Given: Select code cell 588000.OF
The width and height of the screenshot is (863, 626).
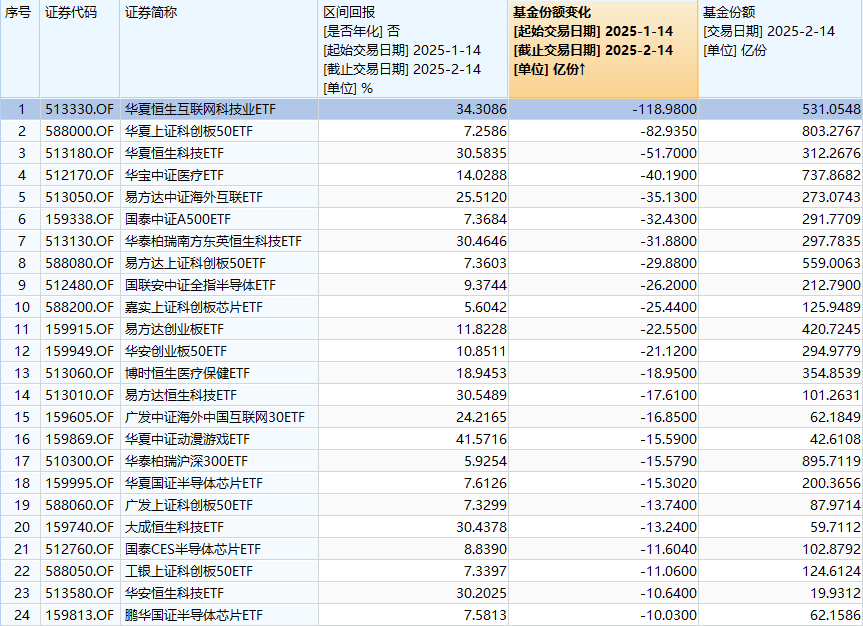Looking at the screenshot, I should pos(80,131).
